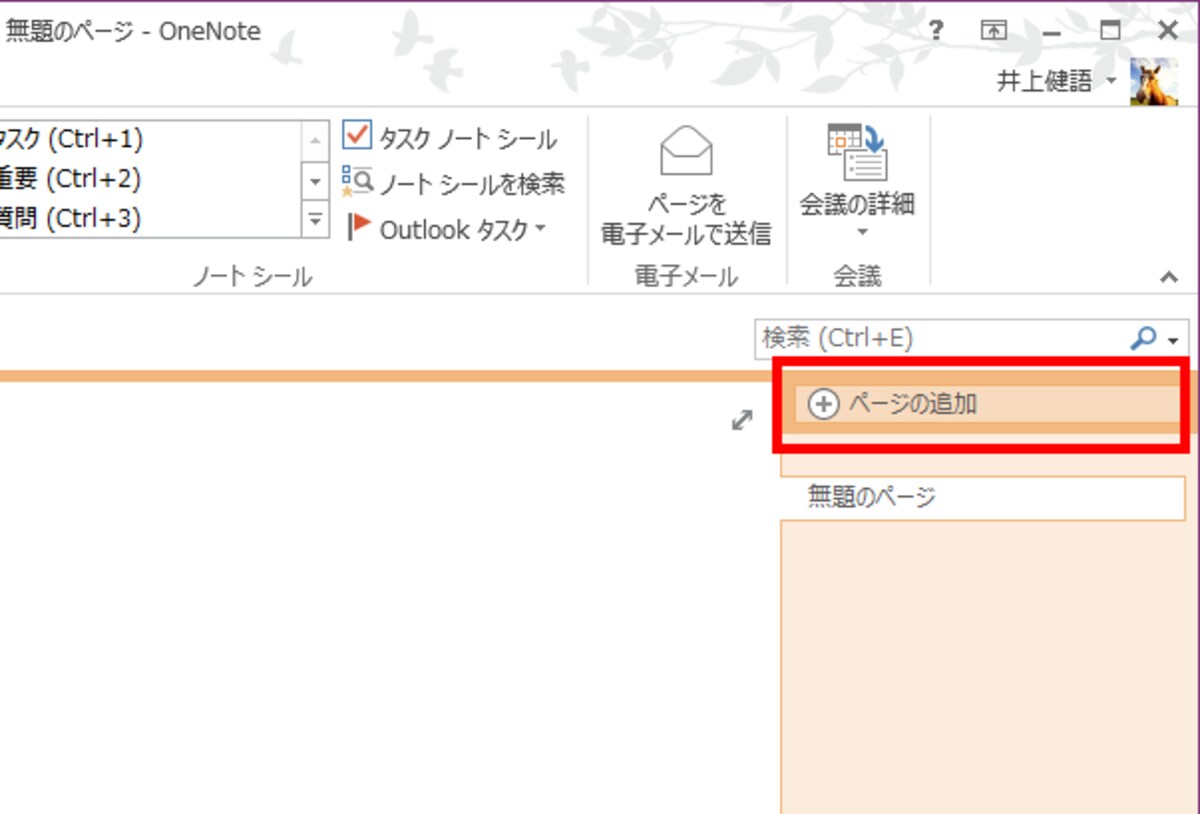
Task: Toggle full page view with the expand arrow icon
Action: pyautogui.click(x=741, y=421)
